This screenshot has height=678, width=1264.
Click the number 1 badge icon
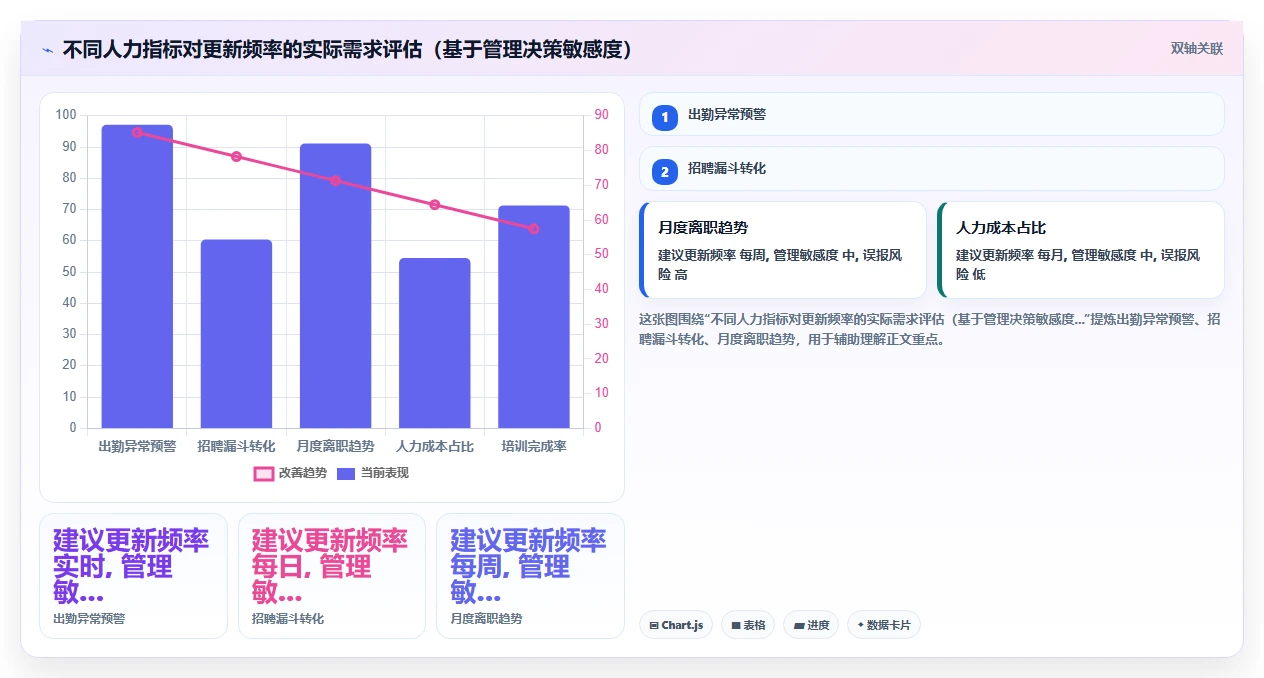[665, 117]
